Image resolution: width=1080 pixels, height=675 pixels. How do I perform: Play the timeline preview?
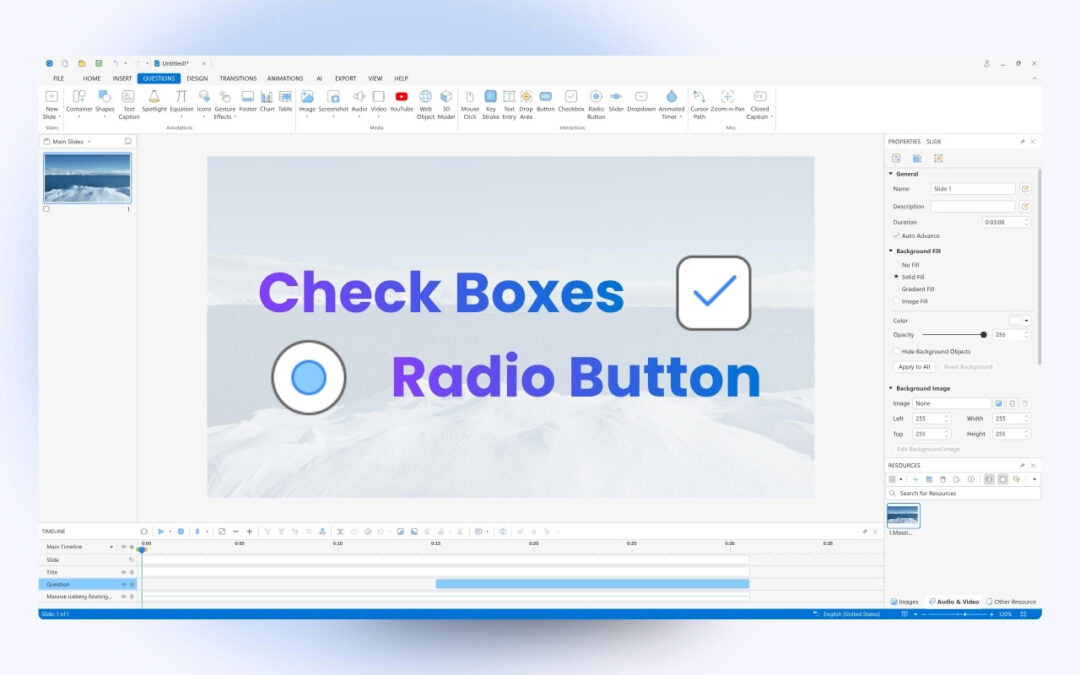pos(160,532)
